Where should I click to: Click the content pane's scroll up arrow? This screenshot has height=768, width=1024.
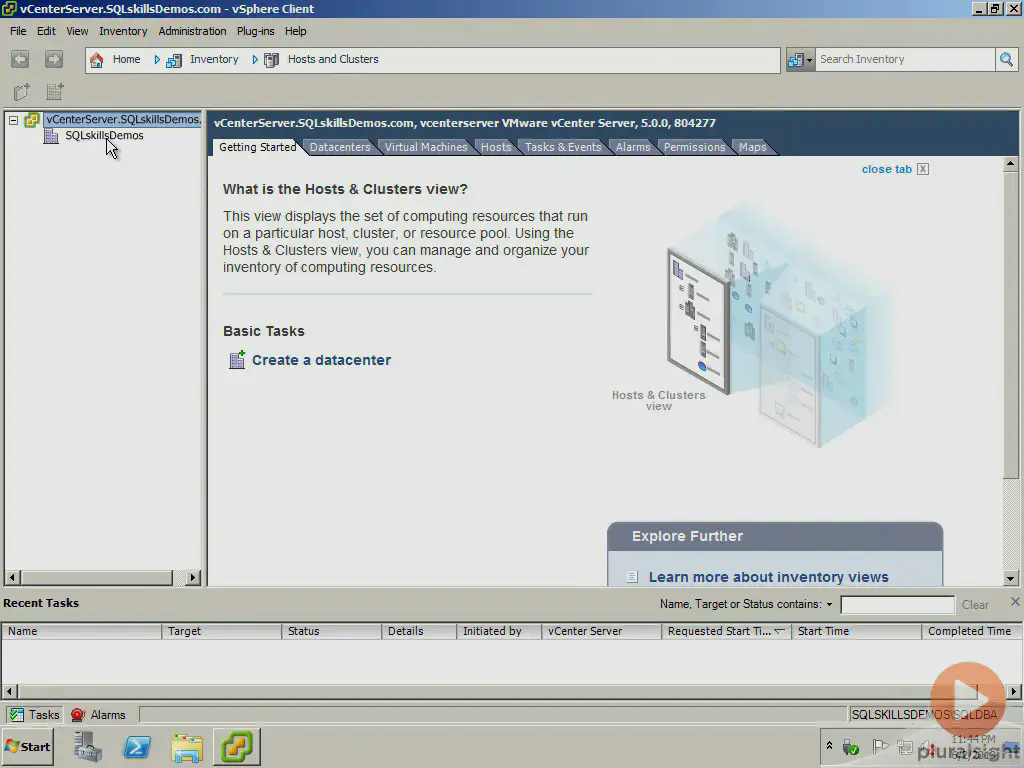tap(1010, 164)
